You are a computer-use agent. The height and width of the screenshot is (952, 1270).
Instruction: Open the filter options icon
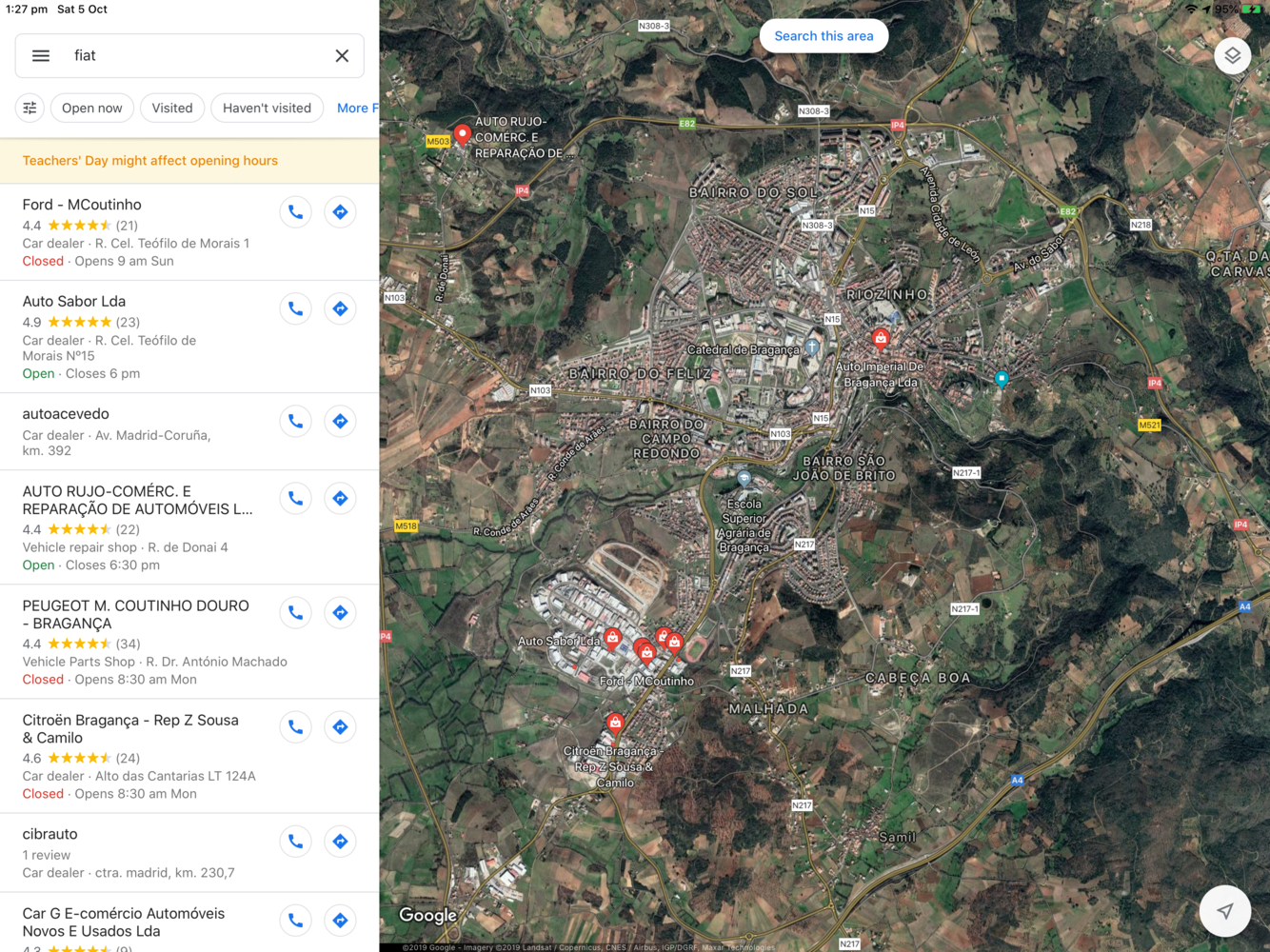(30, 108)
